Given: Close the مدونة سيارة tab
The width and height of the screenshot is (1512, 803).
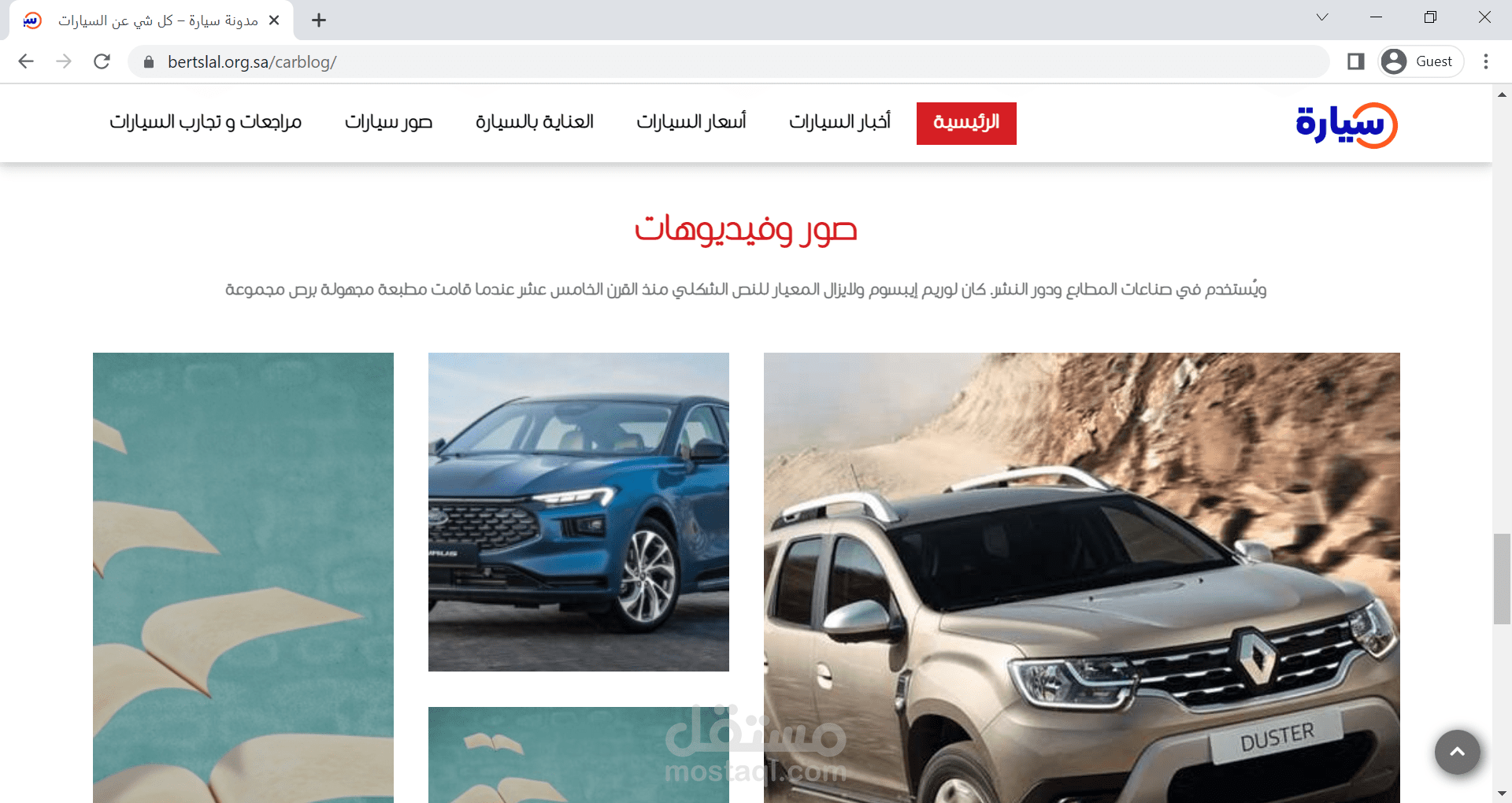Looking at the screenshot, I should 274,20.
